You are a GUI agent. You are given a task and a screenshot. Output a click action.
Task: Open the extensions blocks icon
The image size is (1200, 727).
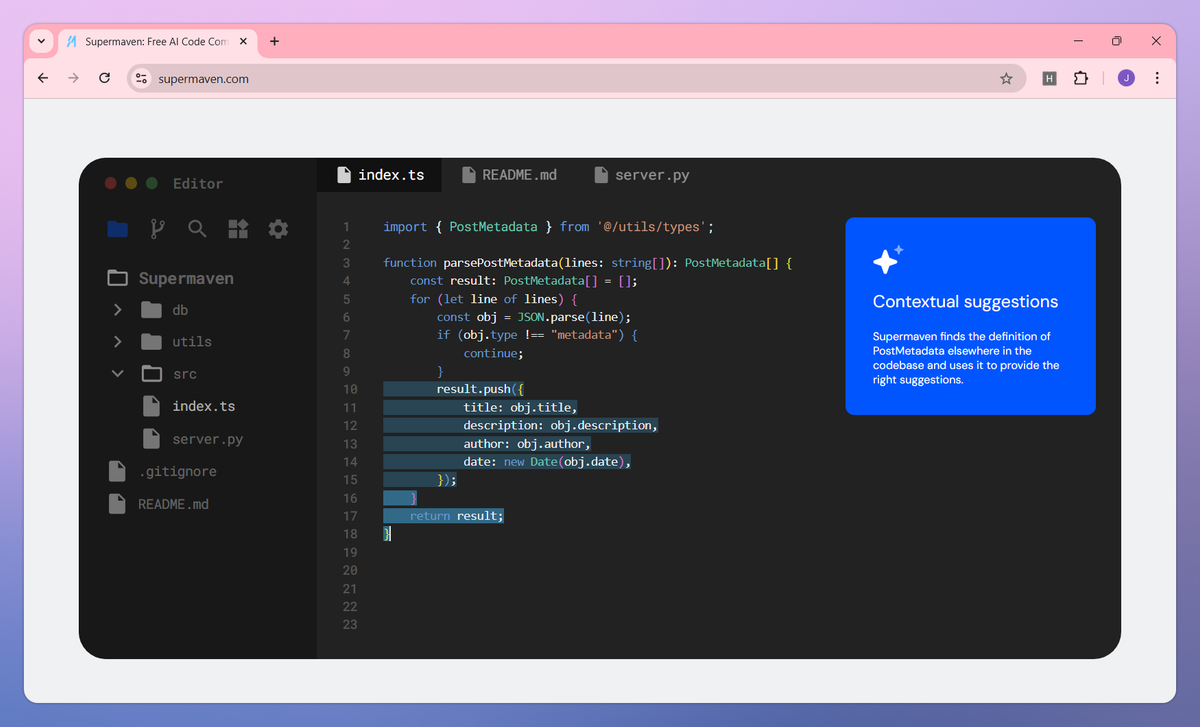tap(238, 229)
